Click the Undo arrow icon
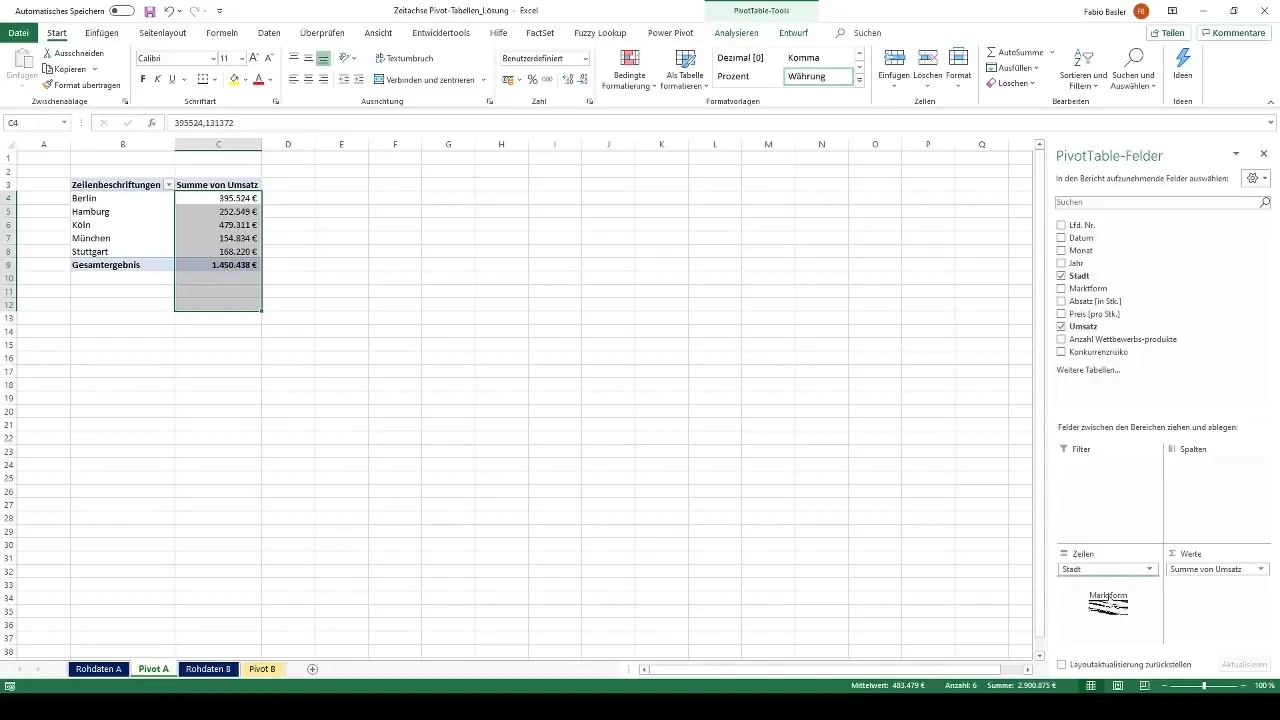 (169, 11)
